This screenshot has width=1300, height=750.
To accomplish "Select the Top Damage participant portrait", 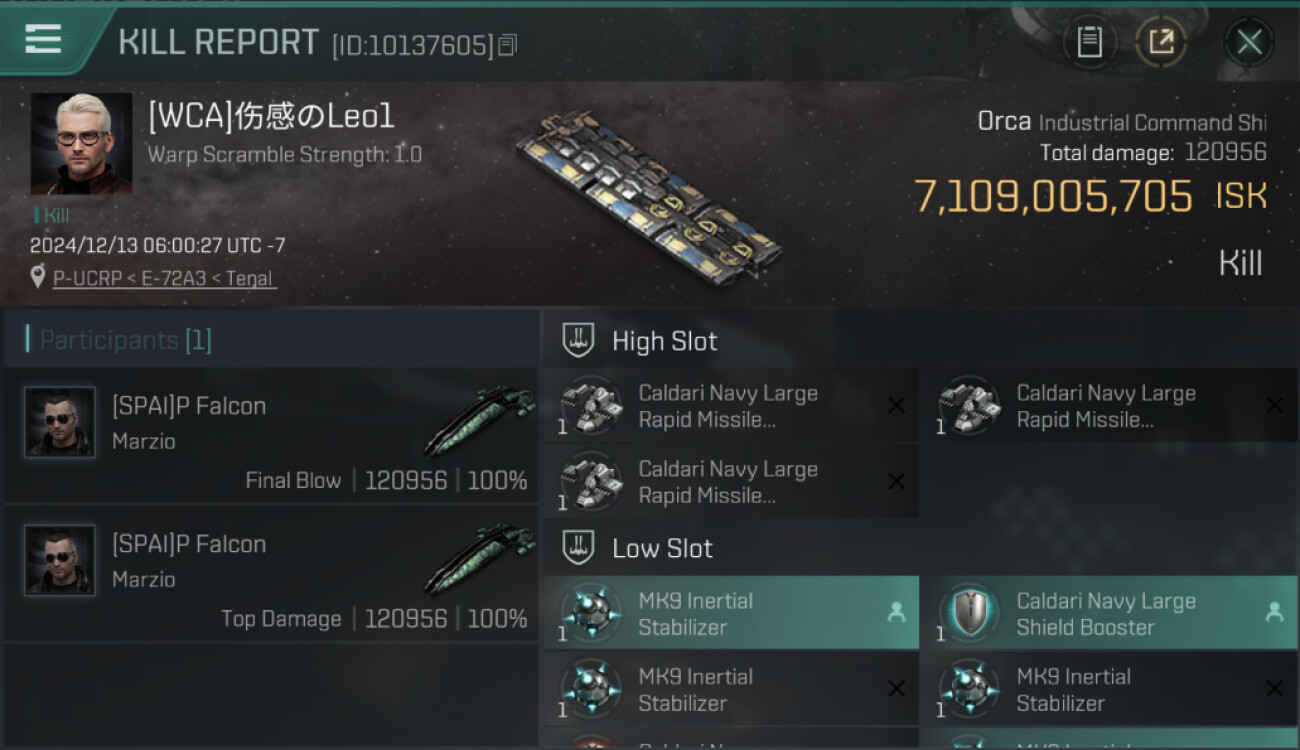I will (60, 560).
